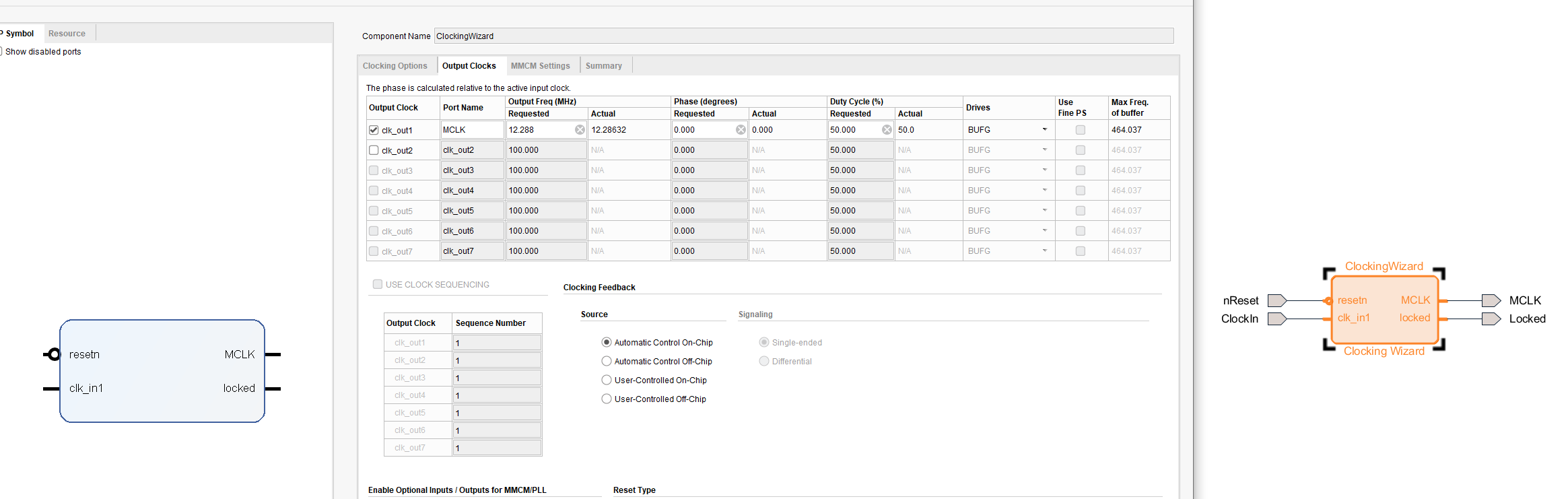Enable the clk_out2 output clock checkbox
Viewport: 1568px width, 499px height.
[x=374, y=150]
